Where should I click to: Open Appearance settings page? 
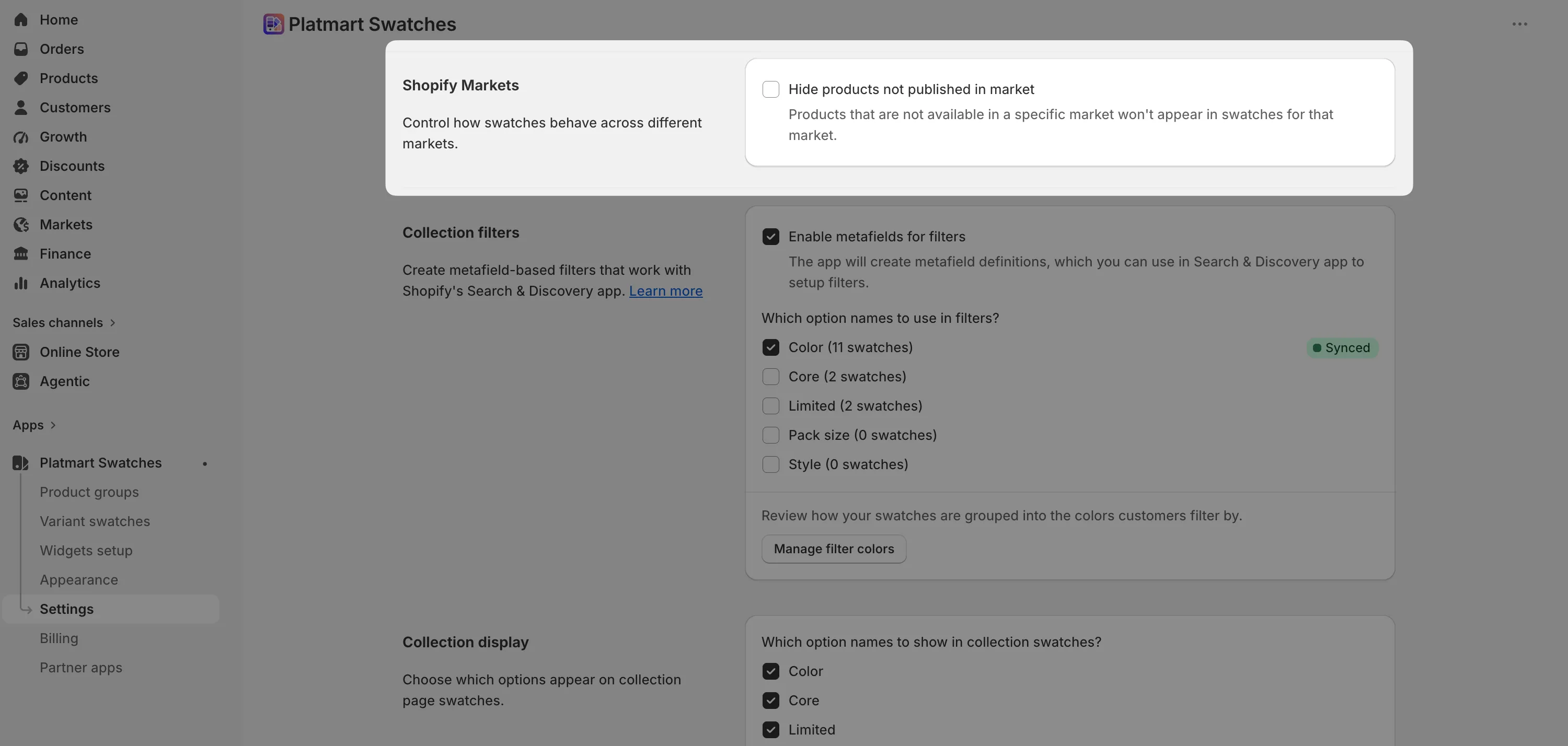78,579
